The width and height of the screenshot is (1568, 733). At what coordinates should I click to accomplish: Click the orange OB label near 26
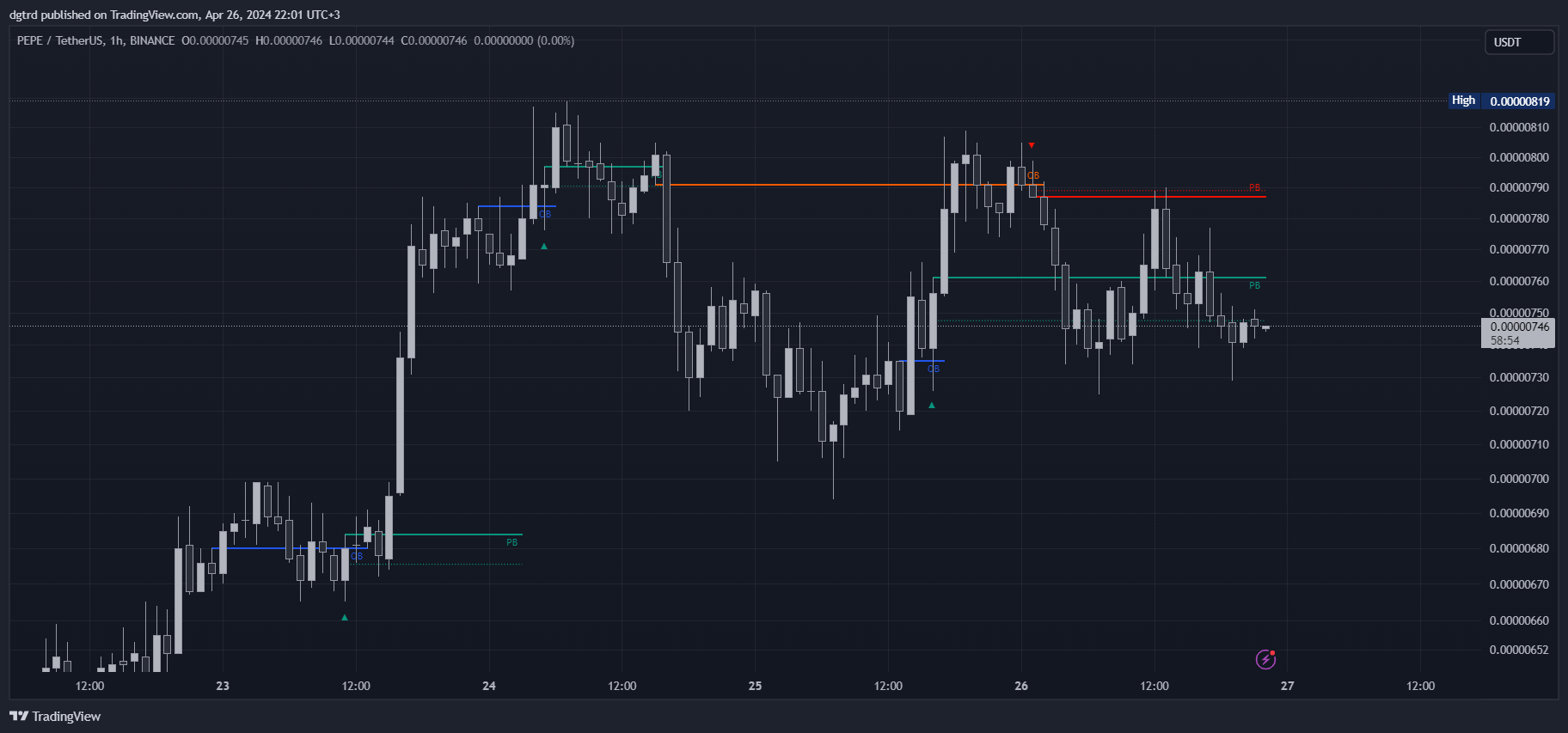click(x=1033, y=175)
